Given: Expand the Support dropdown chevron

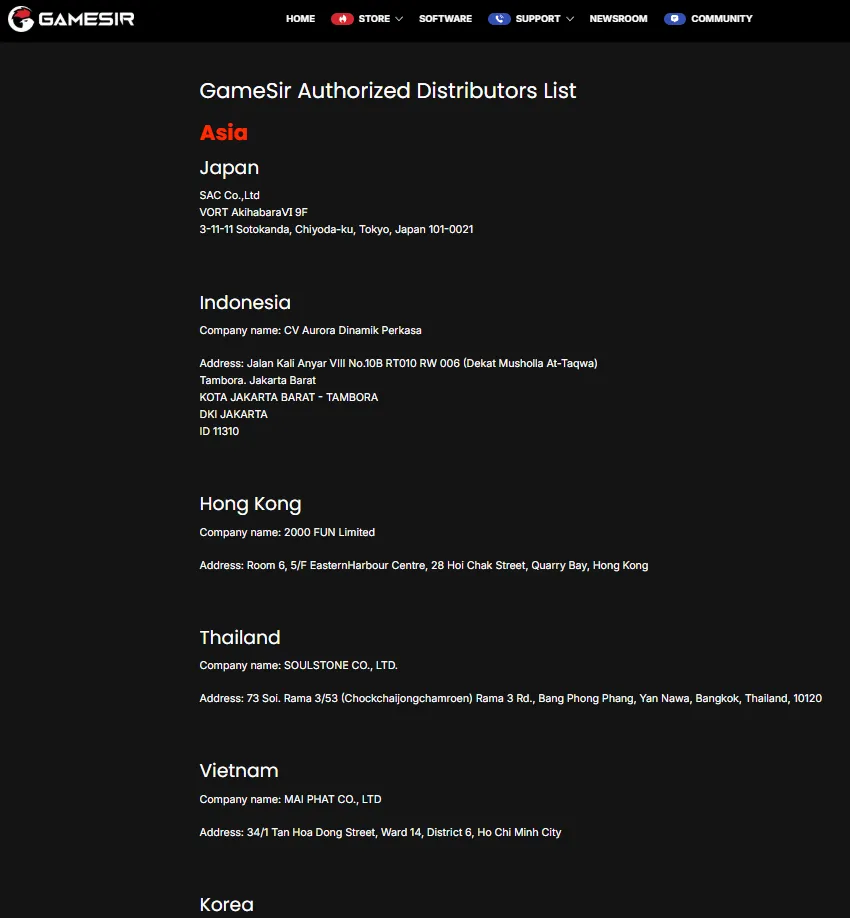Looking at the screenshot, I should [x=570, y=19].
